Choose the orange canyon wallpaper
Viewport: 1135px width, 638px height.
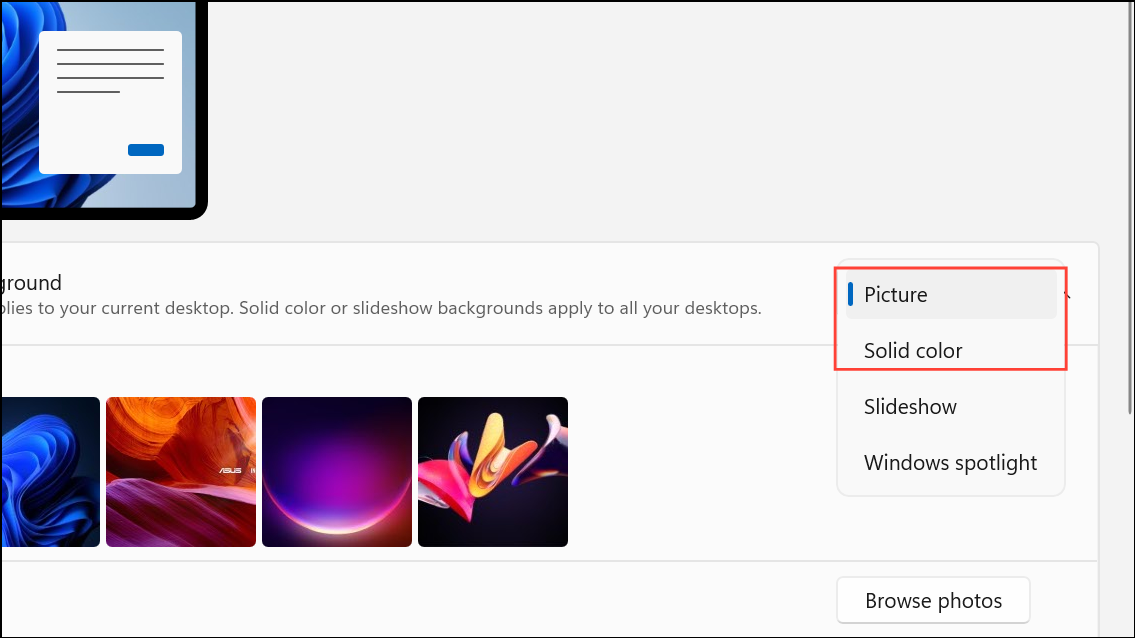click(x=180, y=471)
